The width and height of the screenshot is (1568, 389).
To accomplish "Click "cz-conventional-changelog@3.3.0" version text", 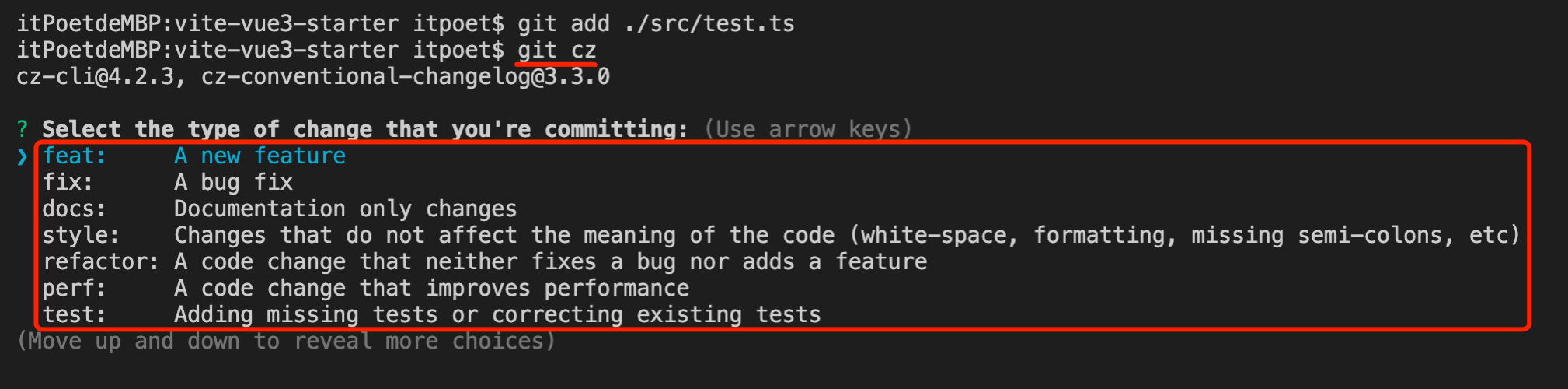I will click(405, 77).
